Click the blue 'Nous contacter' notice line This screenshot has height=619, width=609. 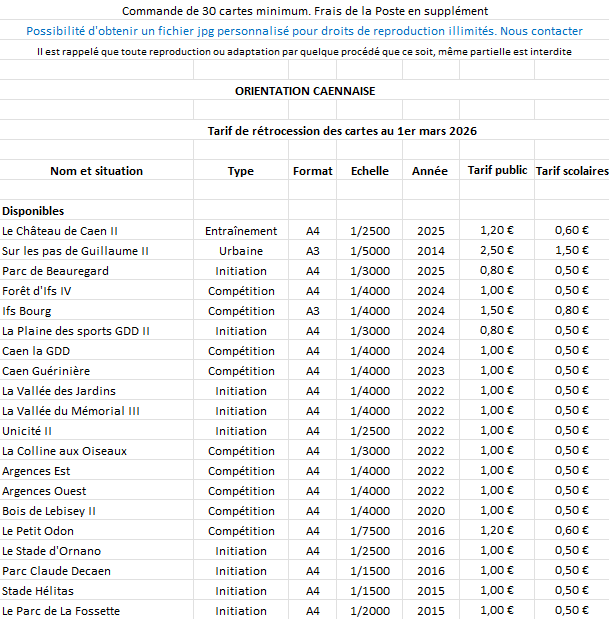(x=304, y=31)
